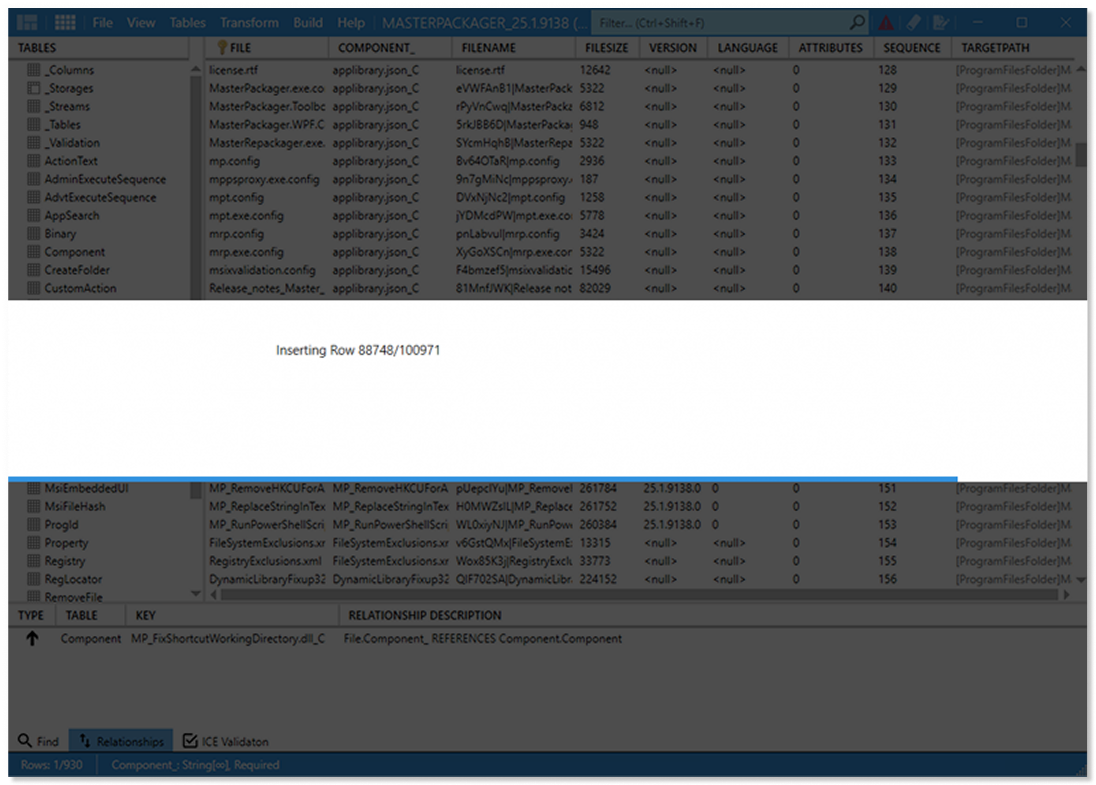Screen dimensions: 1096x785
Task: Select the Registry table in list
Action: click(65, 561)
